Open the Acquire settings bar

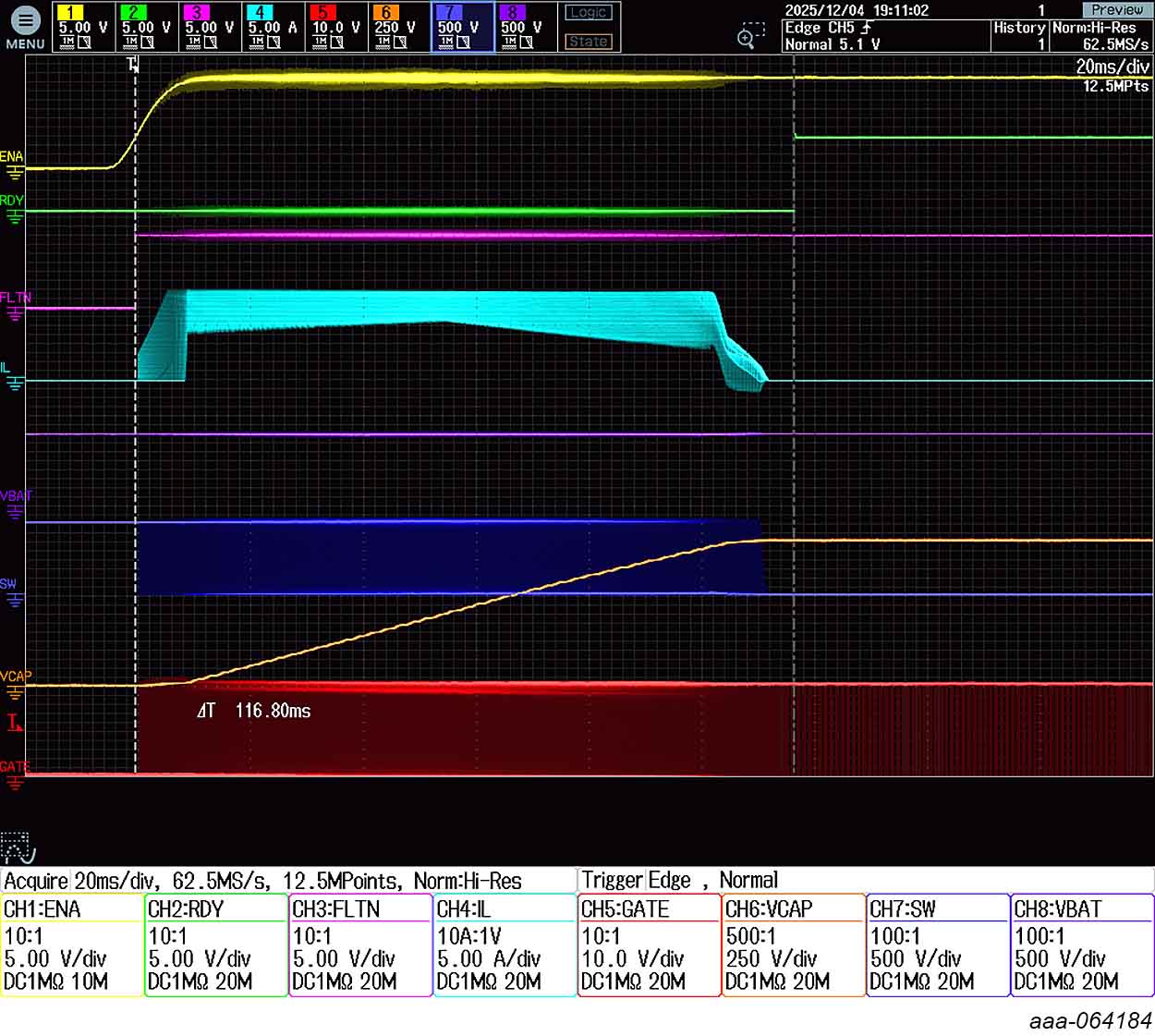point(288,880)
